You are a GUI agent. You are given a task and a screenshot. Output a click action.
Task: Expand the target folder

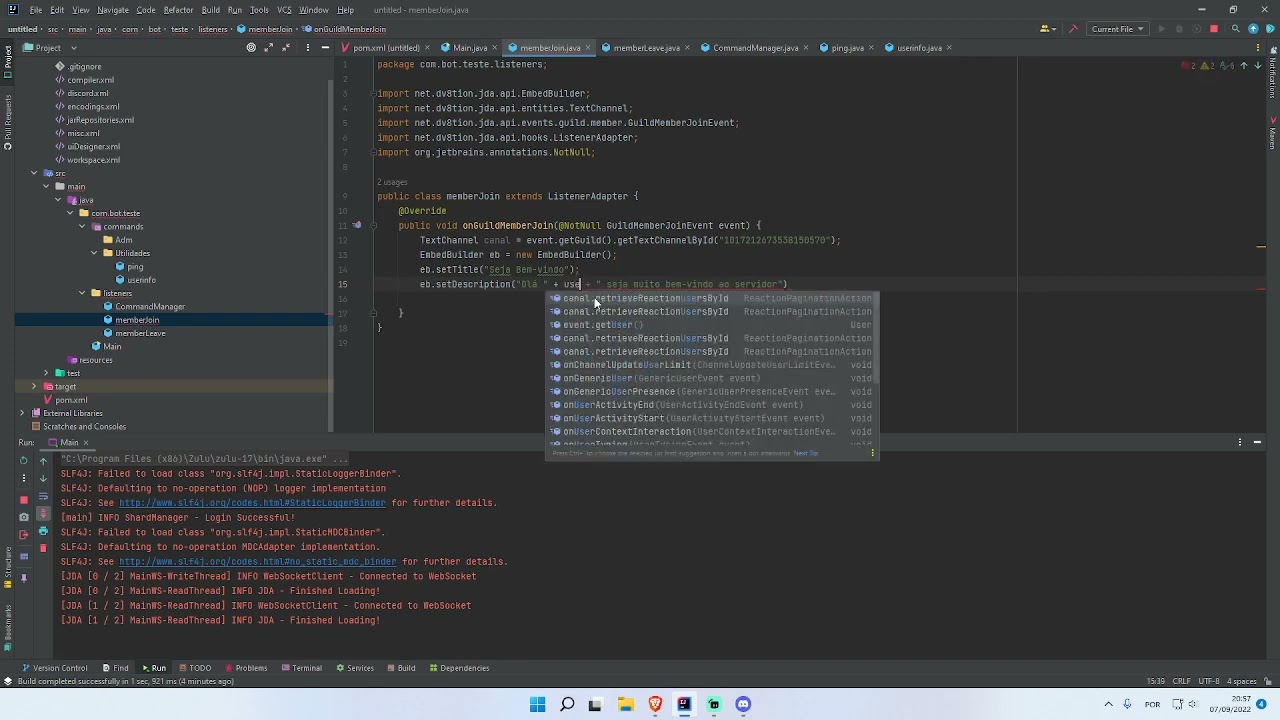coord(33,386)
